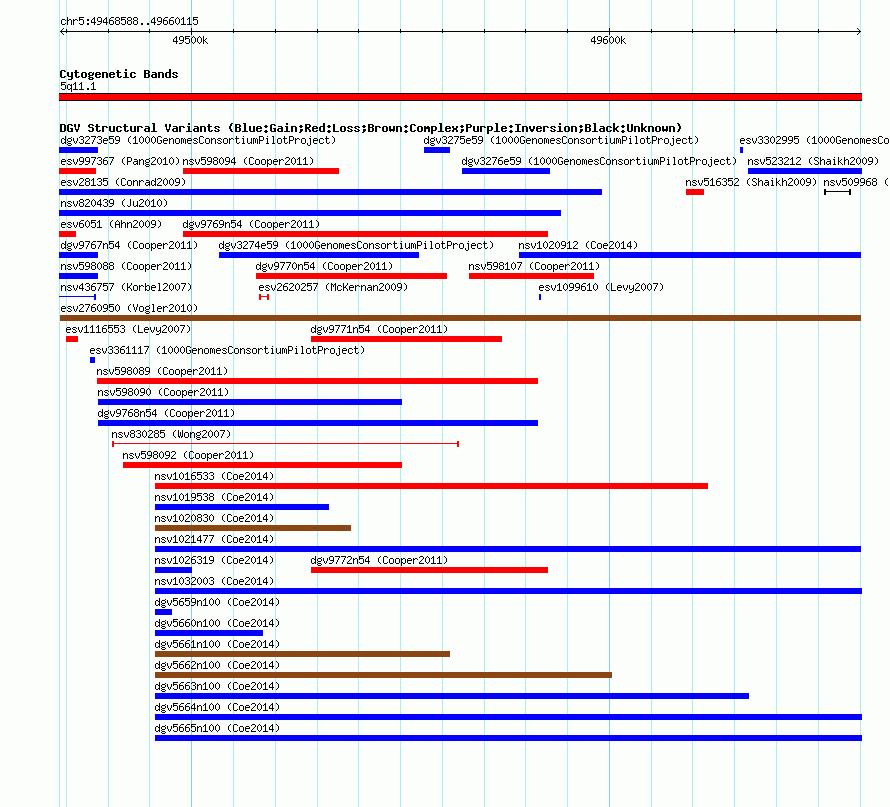Click the esv1116553 (Levy2007) label
890x807 pixels.
tap(128, 329)
